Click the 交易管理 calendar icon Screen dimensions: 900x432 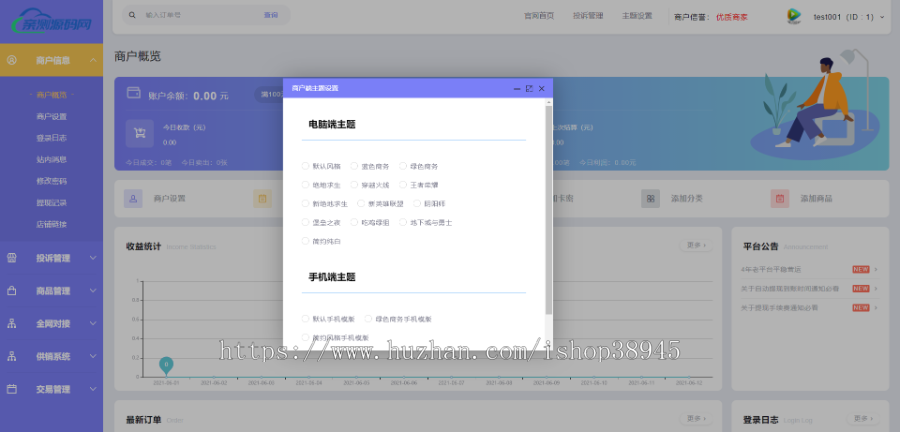coord(12,389)
